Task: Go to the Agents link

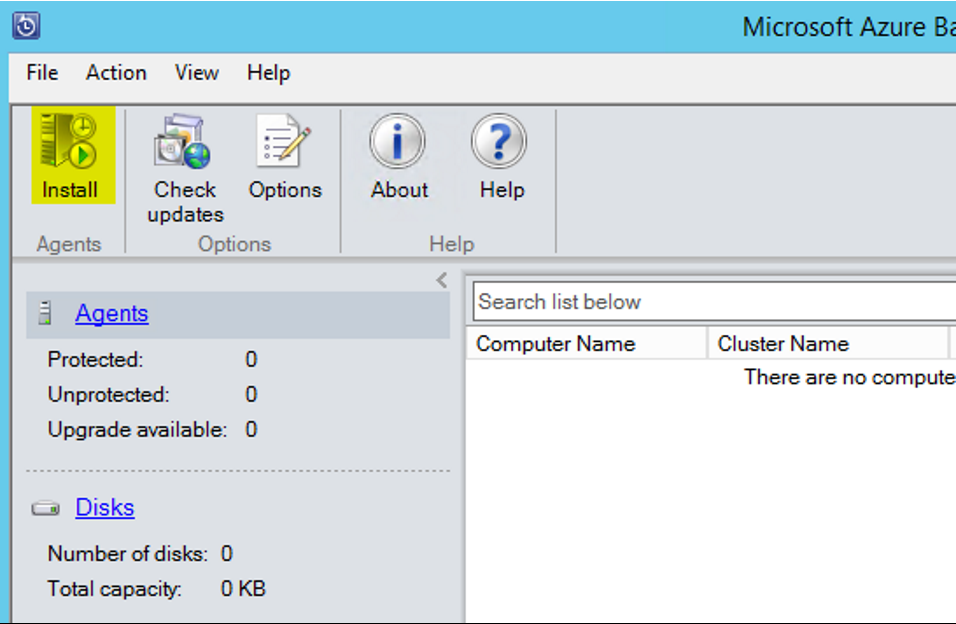Action: point(112,314)
